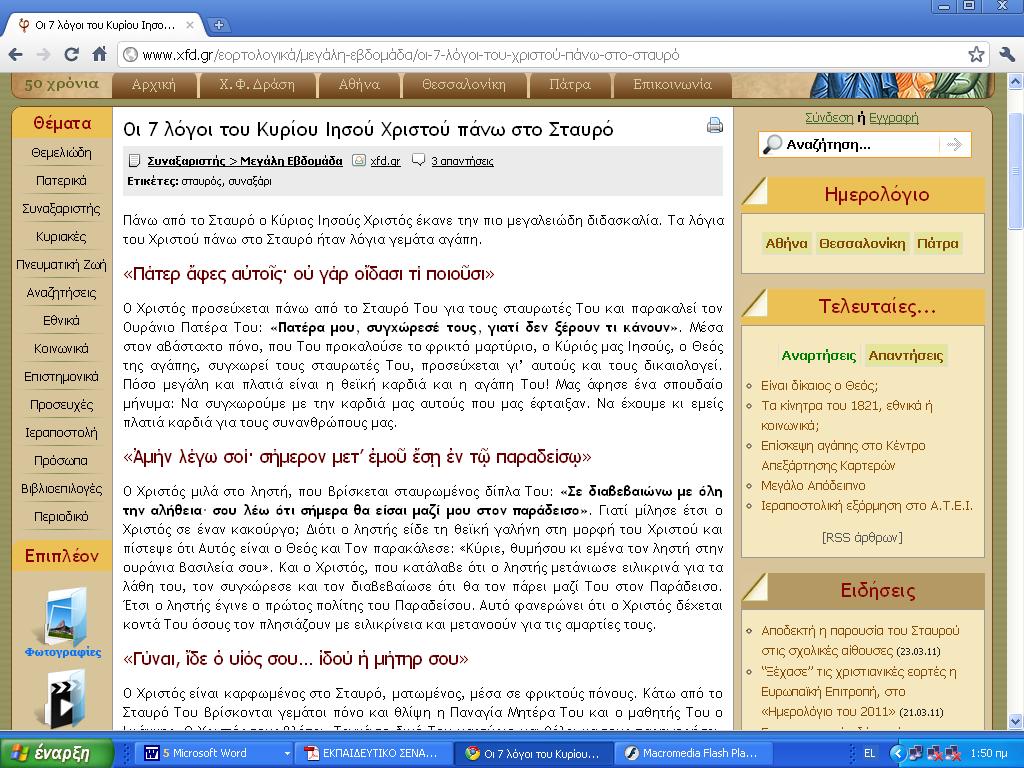Viewport: 1024px width, 768px height.
Task: Select Επιστημονικά in topics sidebar
Action: (61, 377)
